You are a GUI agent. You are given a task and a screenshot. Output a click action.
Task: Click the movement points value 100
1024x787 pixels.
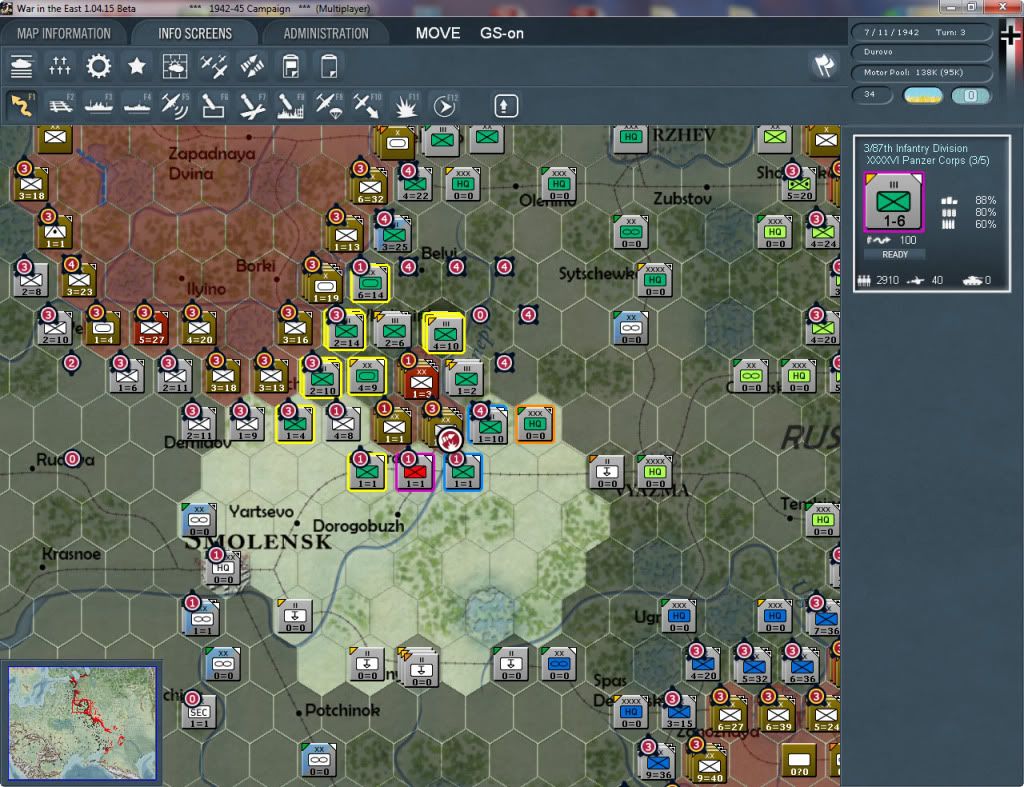(x=908, y=240)
